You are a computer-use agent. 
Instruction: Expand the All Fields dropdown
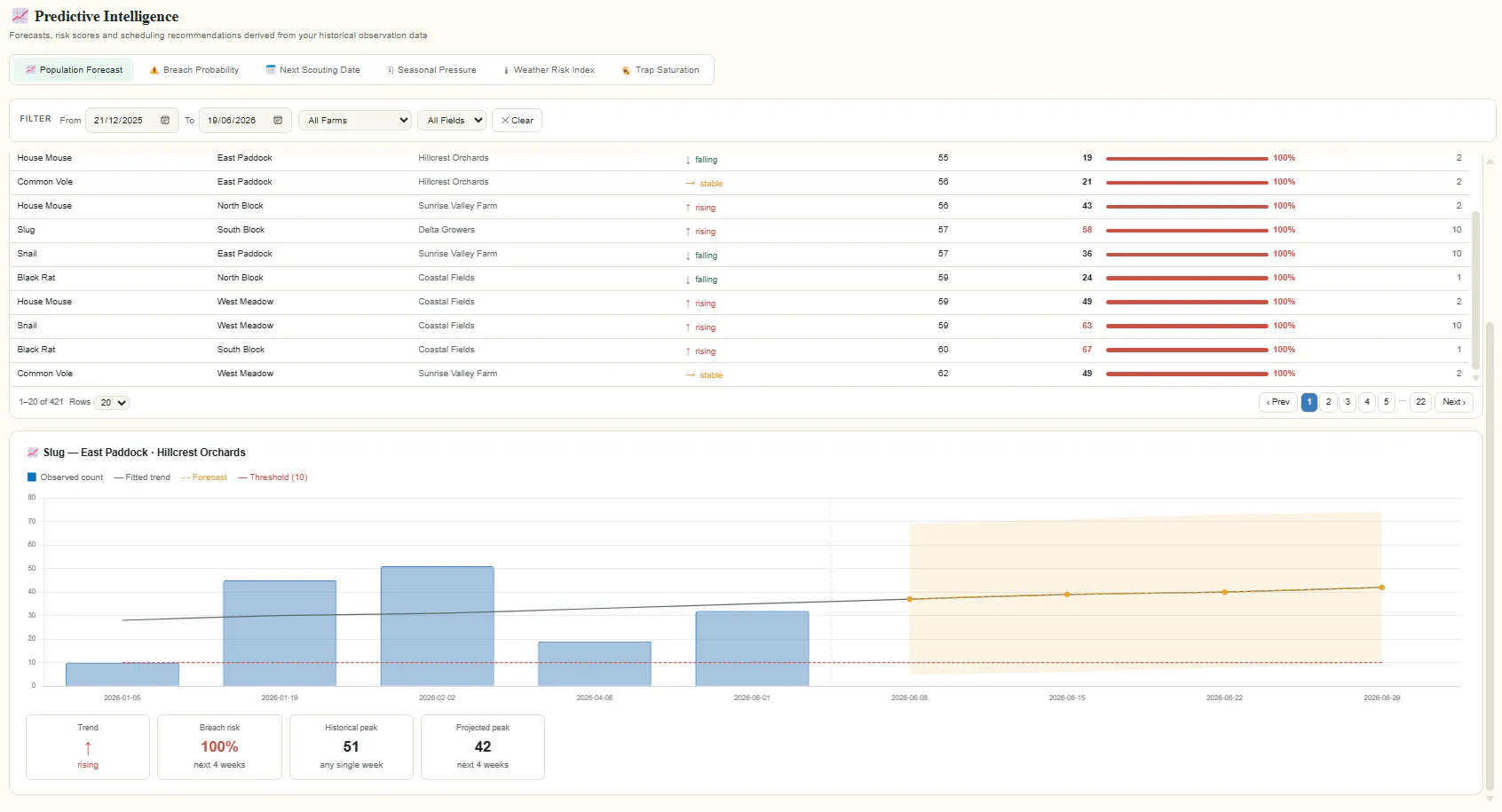click(453, 121)
